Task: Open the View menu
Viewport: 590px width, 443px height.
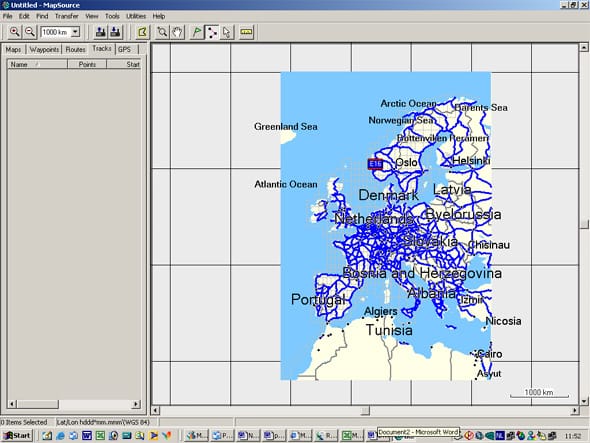Action: pos(91,16)
